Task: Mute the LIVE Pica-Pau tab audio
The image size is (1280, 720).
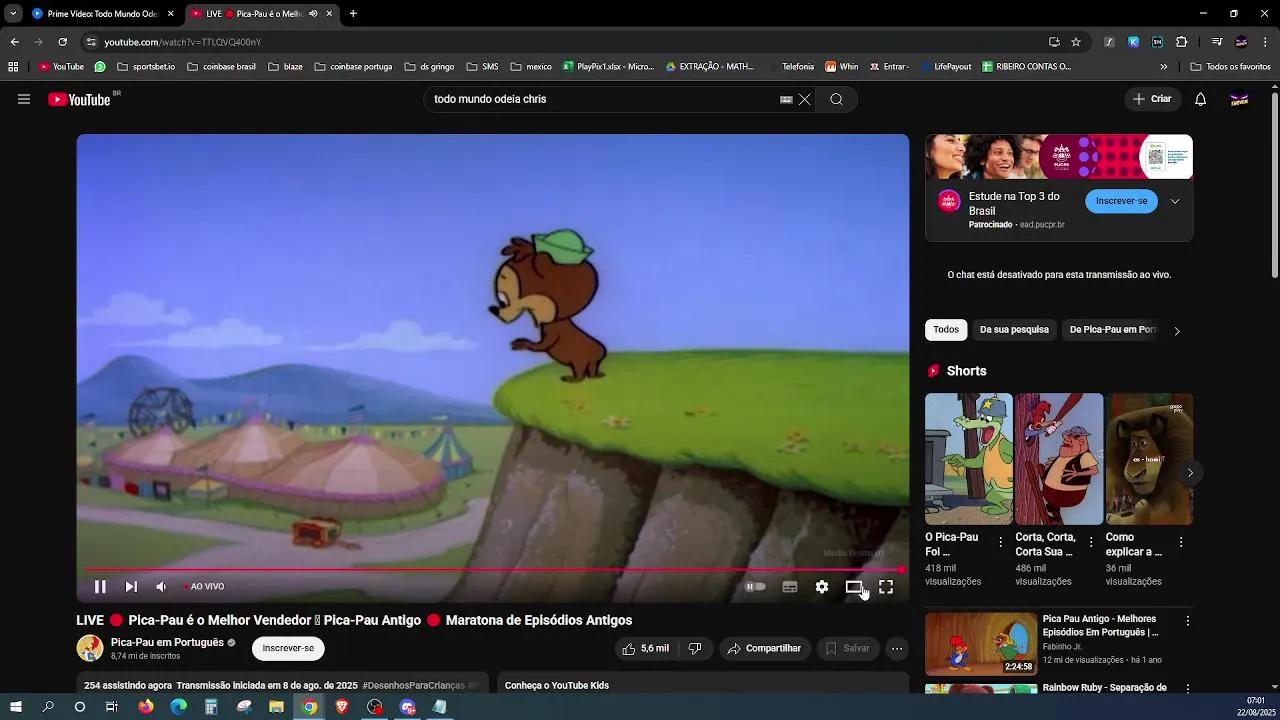Action: pyautogui.click(x=314, y=14)
